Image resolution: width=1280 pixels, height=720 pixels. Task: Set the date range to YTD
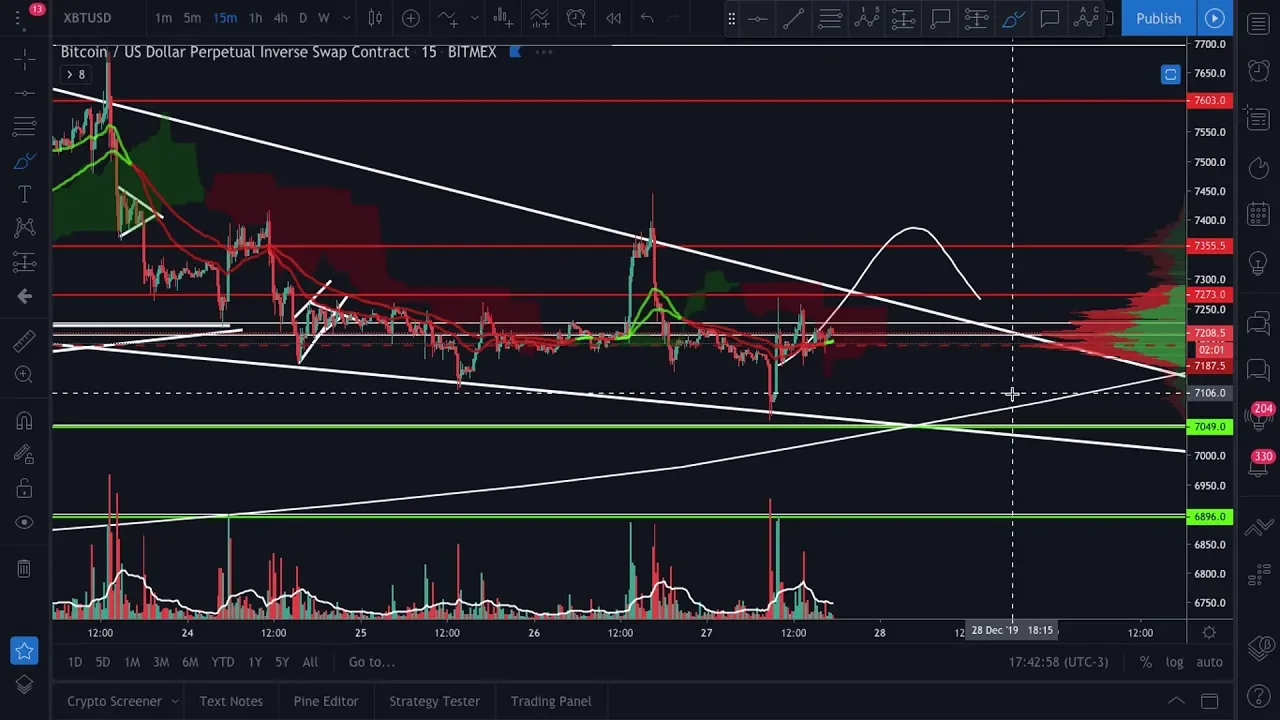(223, 662)
